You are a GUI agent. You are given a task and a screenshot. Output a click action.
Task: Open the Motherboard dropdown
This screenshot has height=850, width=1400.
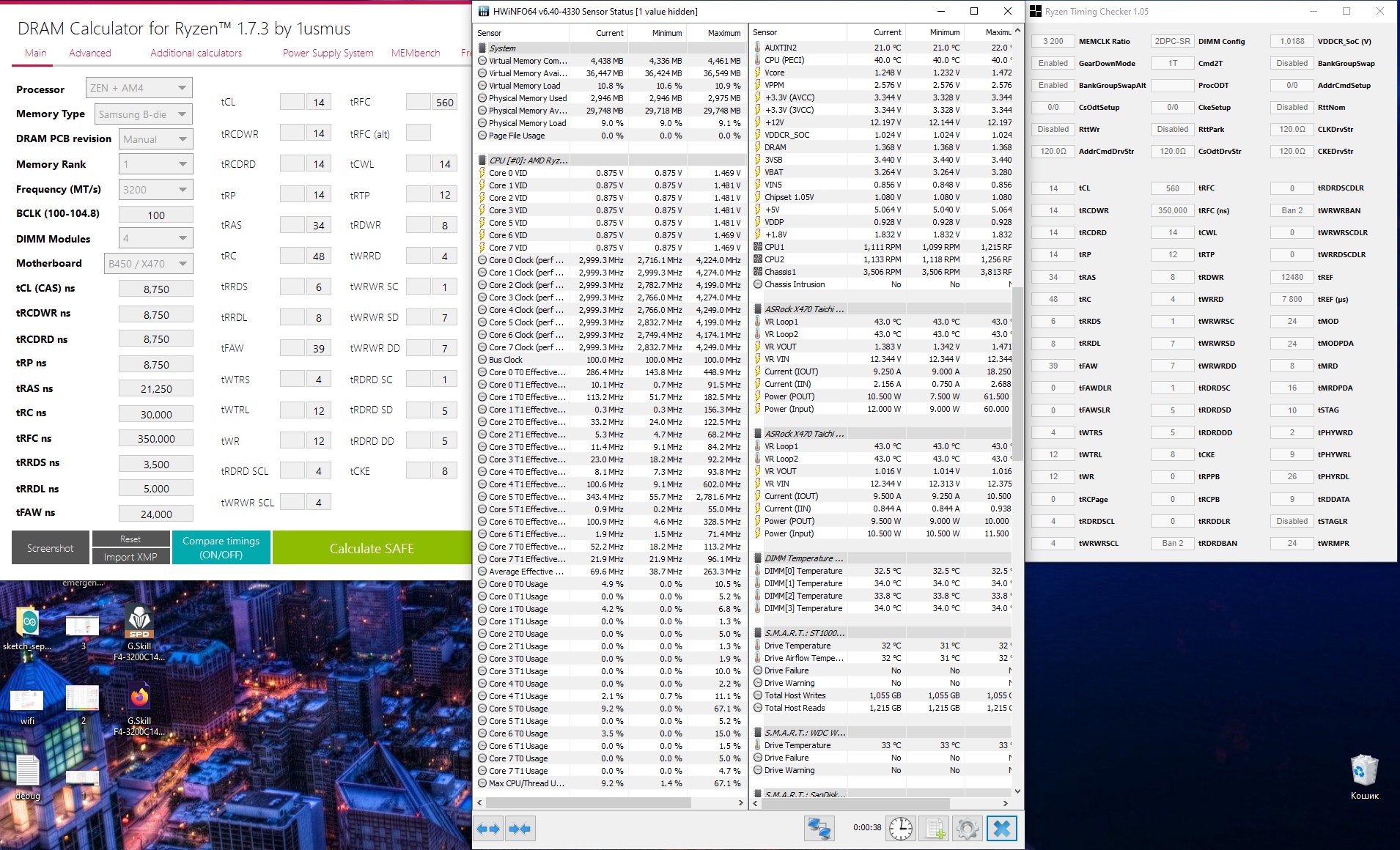[x=148, y=264]
